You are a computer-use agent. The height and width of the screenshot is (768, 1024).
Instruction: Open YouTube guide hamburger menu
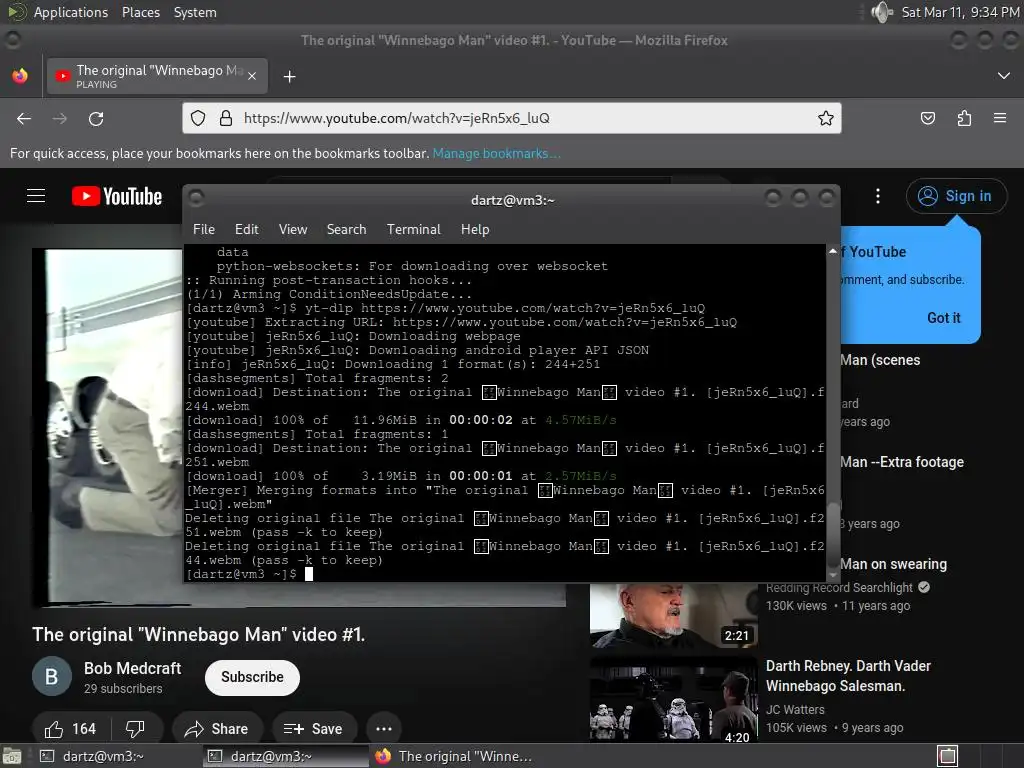[x=36, y=196]
